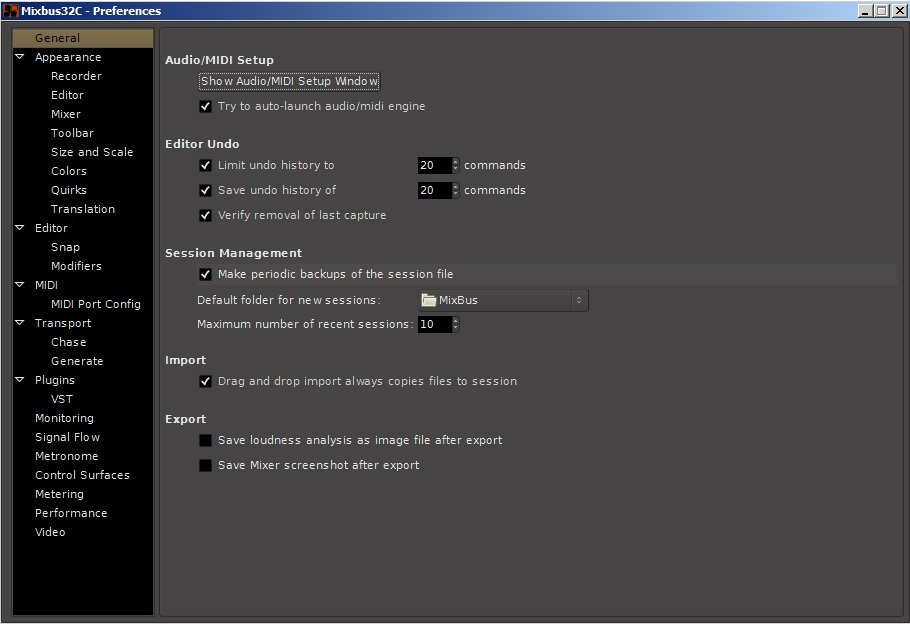Click the Editor Undo heading
Screen dimensions: 910x624
[202, 144]
